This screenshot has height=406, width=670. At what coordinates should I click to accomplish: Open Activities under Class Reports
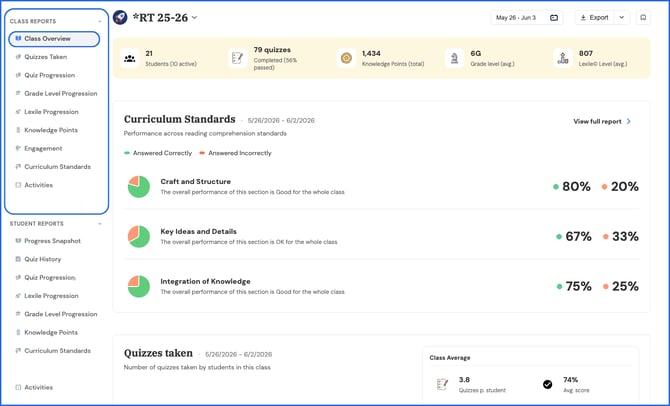38,185
